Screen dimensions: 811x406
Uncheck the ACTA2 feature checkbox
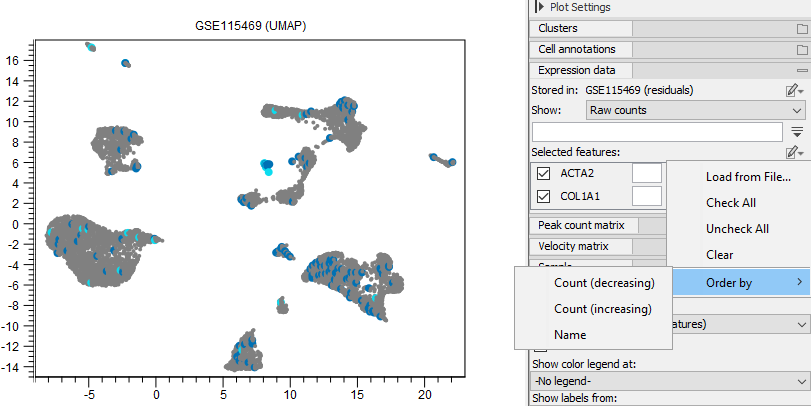point(543,173)
